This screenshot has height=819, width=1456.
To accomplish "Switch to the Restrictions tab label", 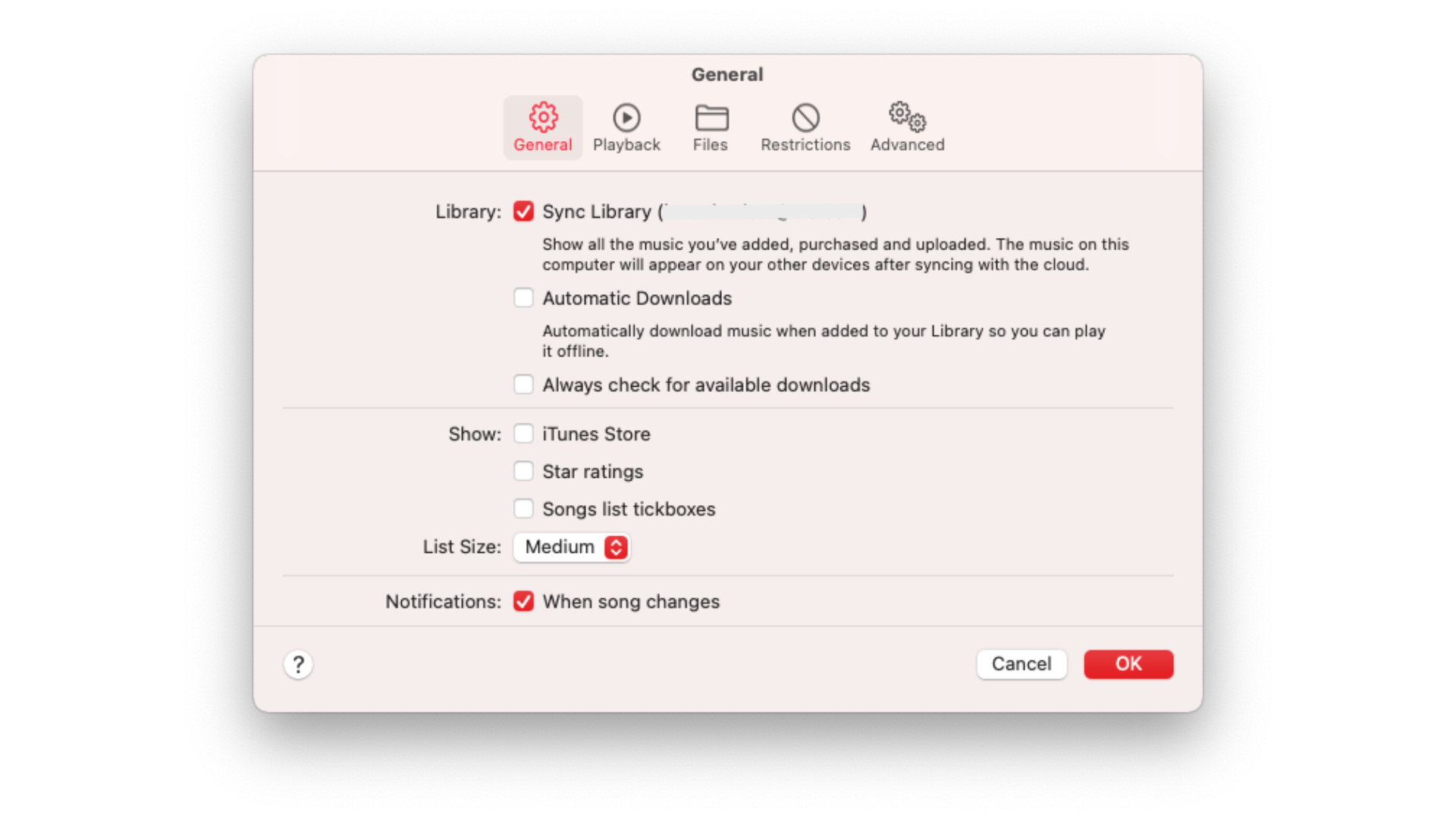I will [805, 145].
